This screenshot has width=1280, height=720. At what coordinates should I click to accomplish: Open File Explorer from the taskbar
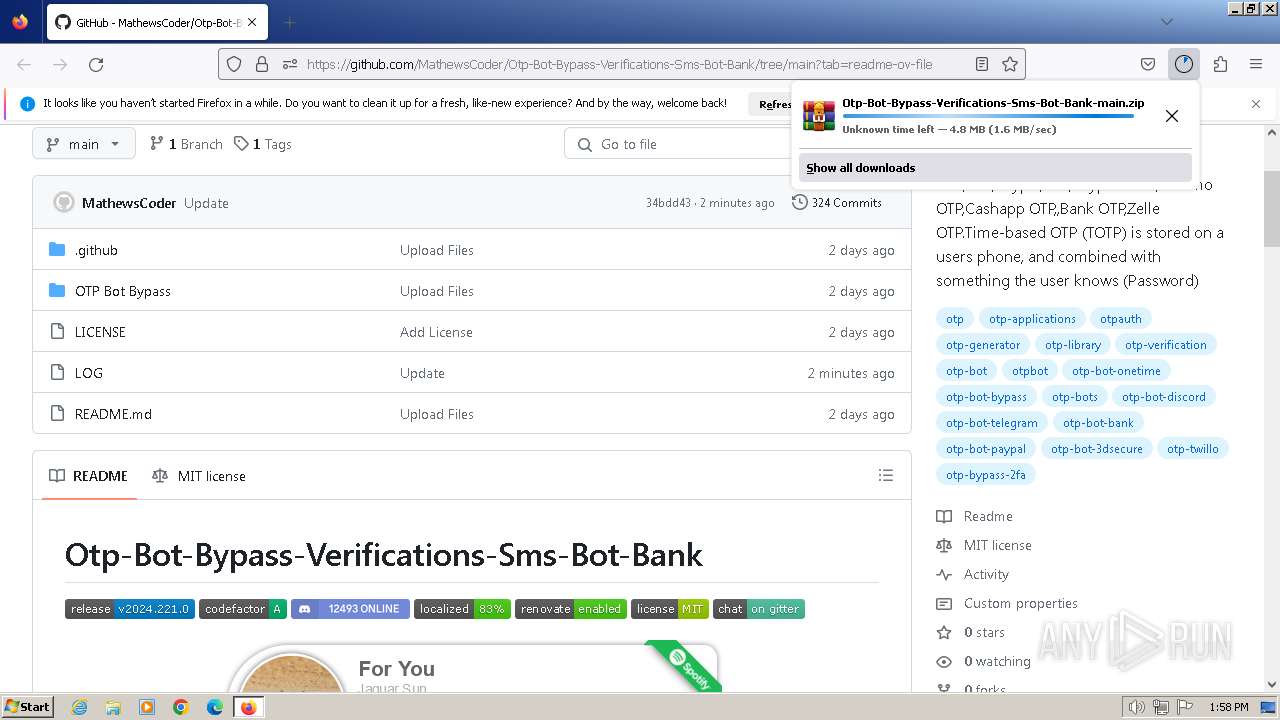pos(113,707)
